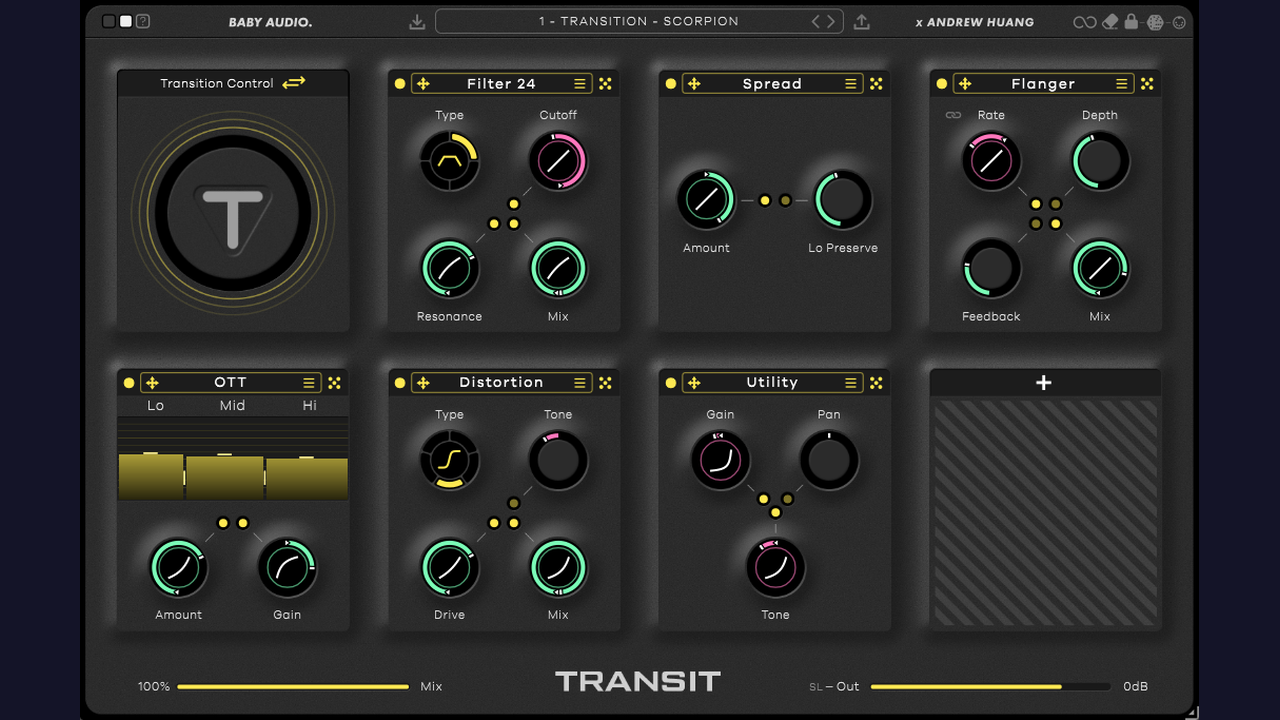Click the Filter 24 randomize dice icon
This screenshot has height=720, width=1280.
(x=605, y=84)
